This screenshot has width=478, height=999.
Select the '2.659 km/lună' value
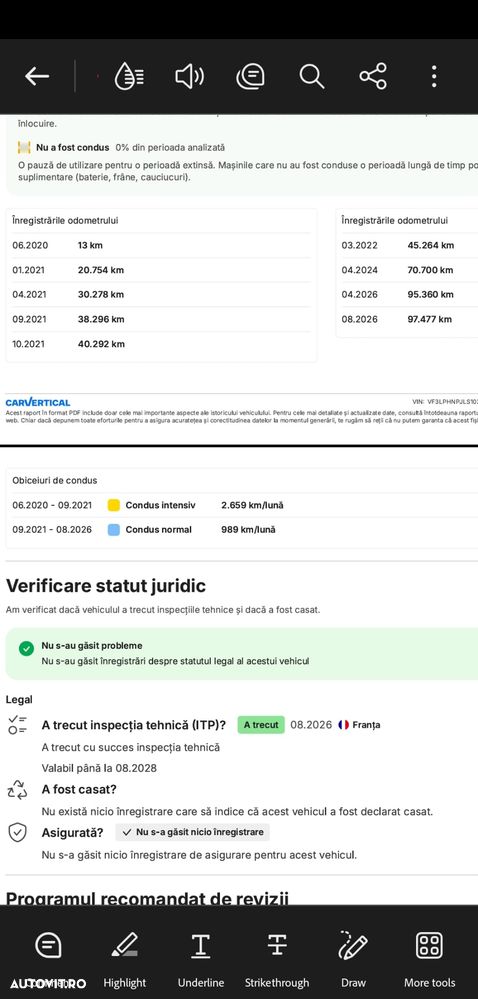[x=252, y=505]
